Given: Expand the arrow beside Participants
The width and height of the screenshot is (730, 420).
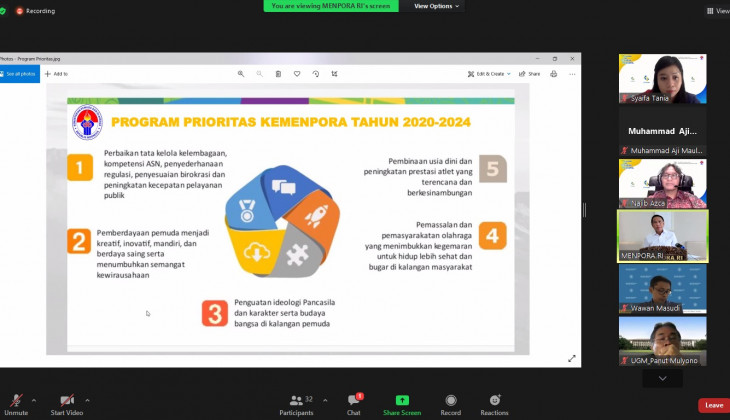Looking at the screenshot, I should click(325, 400).
